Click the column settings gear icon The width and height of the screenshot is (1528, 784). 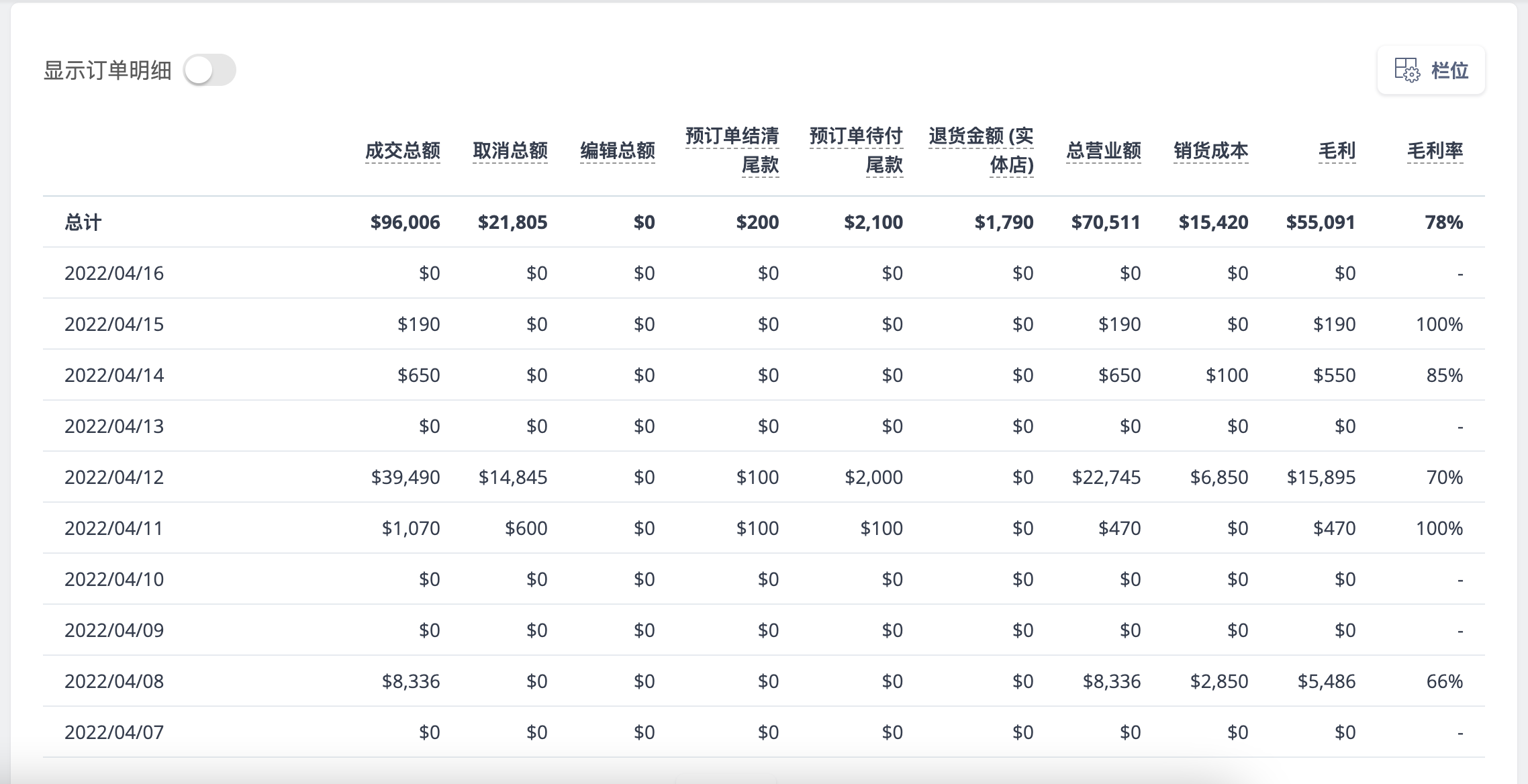point(1407,70)
